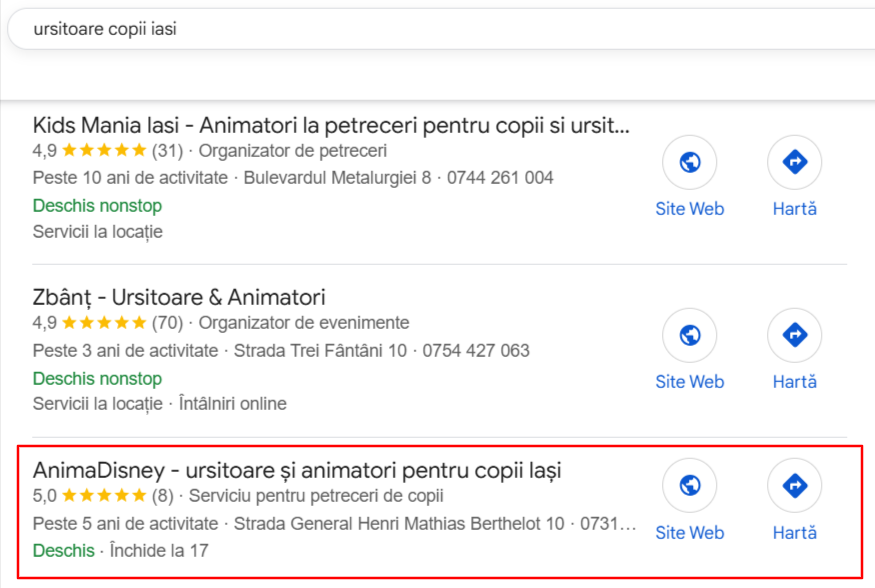Click 'Site Web' label for AnimaDisney

coord(690,533)
